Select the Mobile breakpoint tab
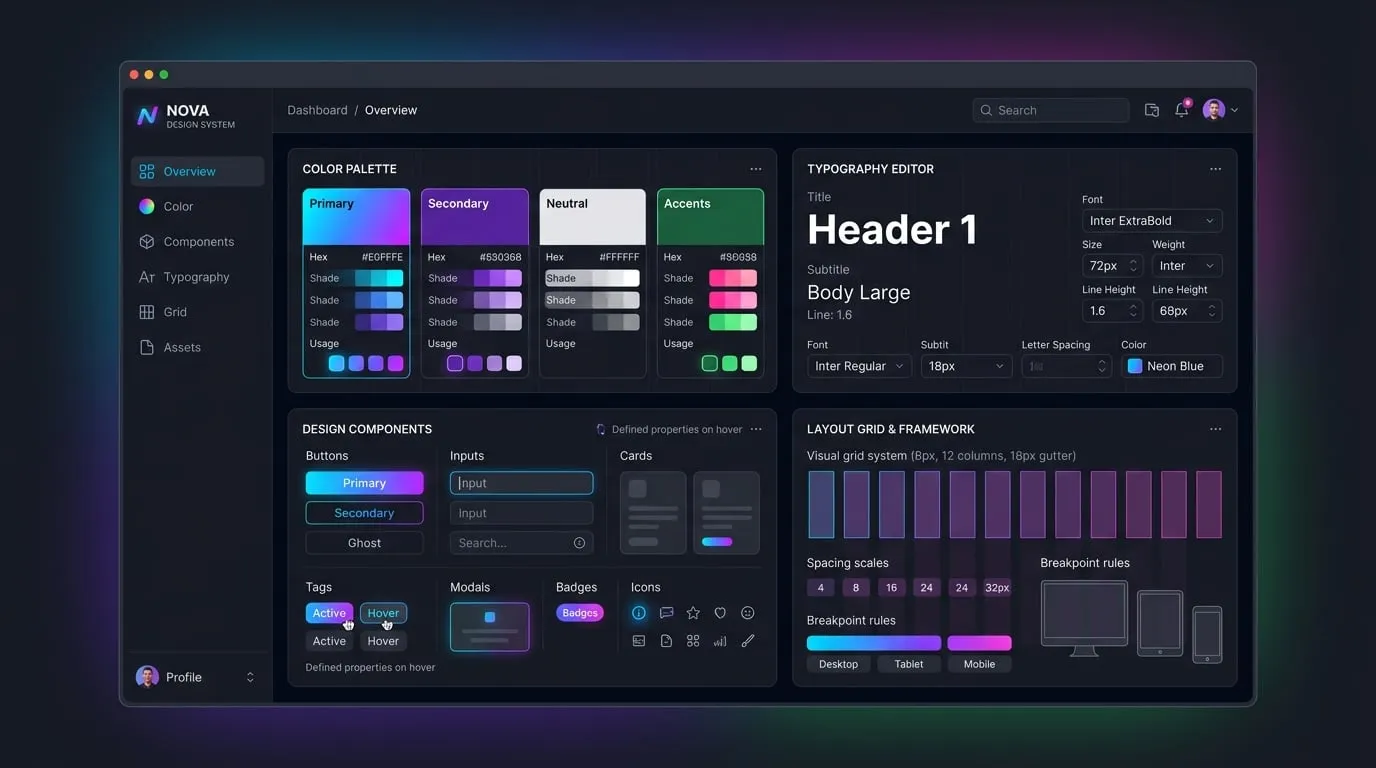Viewport: 1376px width, 768px height. pos(979,664)
